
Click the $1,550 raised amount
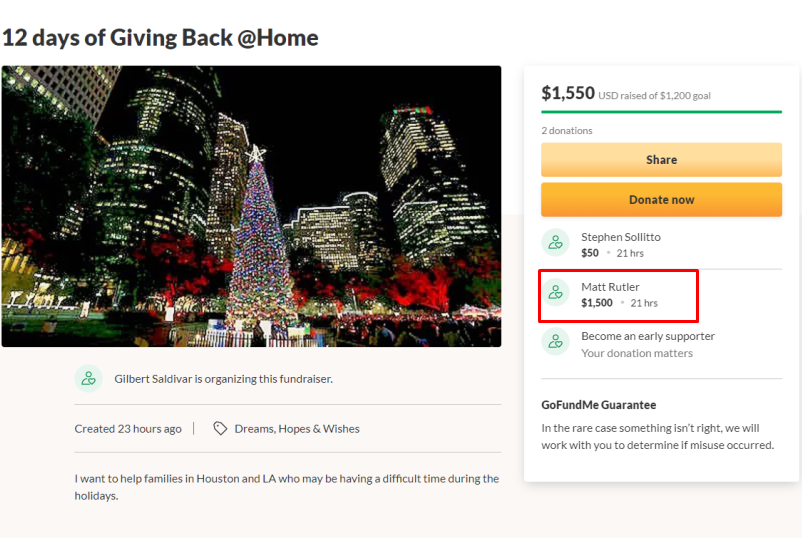568,93
